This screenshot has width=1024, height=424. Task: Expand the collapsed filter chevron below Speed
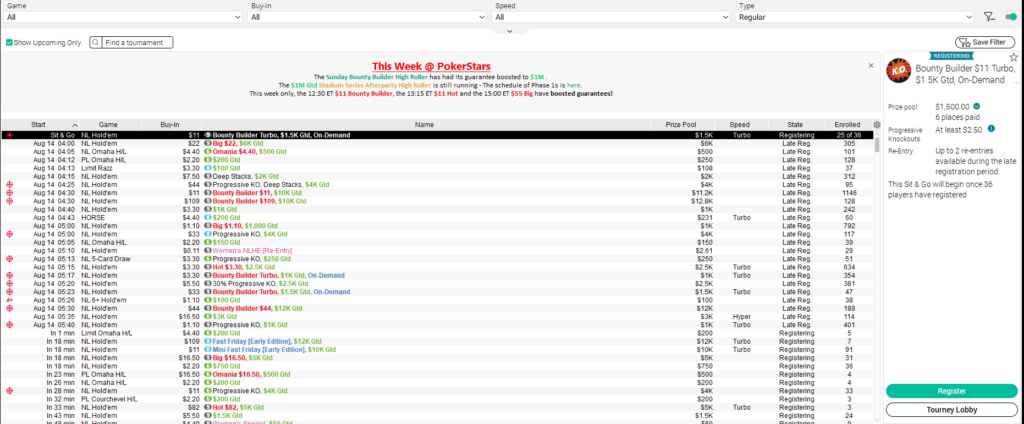[511, 31]
